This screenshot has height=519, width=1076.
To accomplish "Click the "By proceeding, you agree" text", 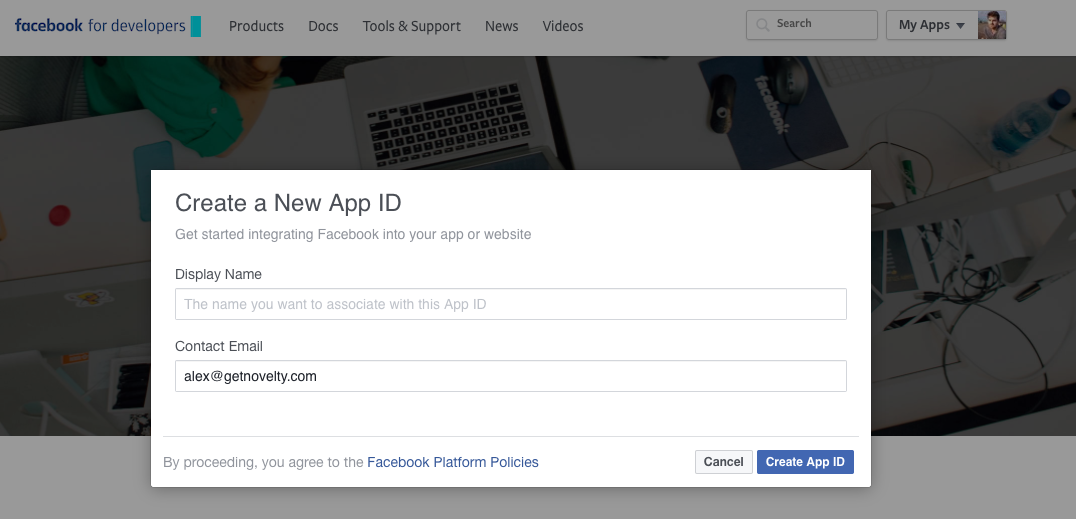I will click(264, 462).
